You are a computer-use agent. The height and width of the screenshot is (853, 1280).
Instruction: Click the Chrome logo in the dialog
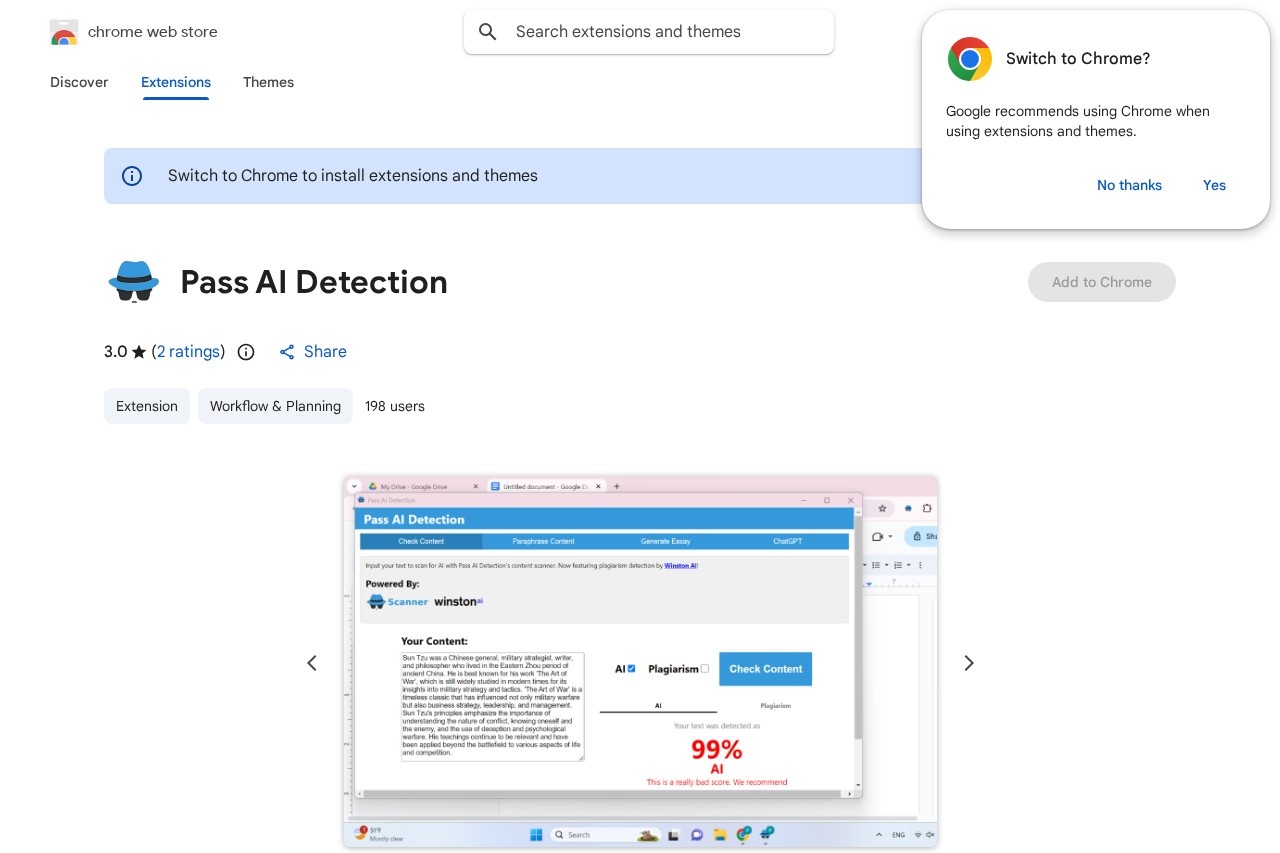click(x=969, y=59)
